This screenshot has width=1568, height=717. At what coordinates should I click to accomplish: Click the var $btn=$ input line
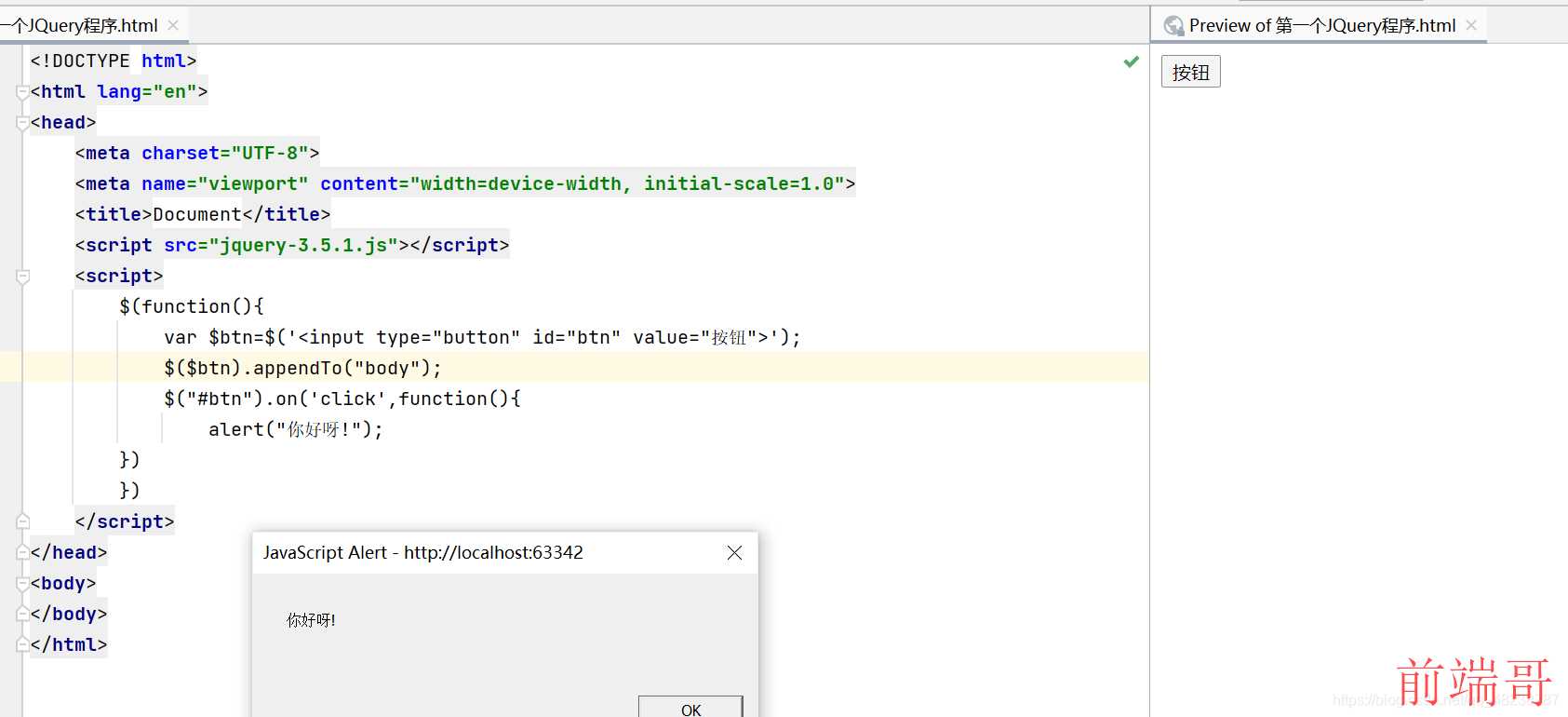[x=482, y=337]
